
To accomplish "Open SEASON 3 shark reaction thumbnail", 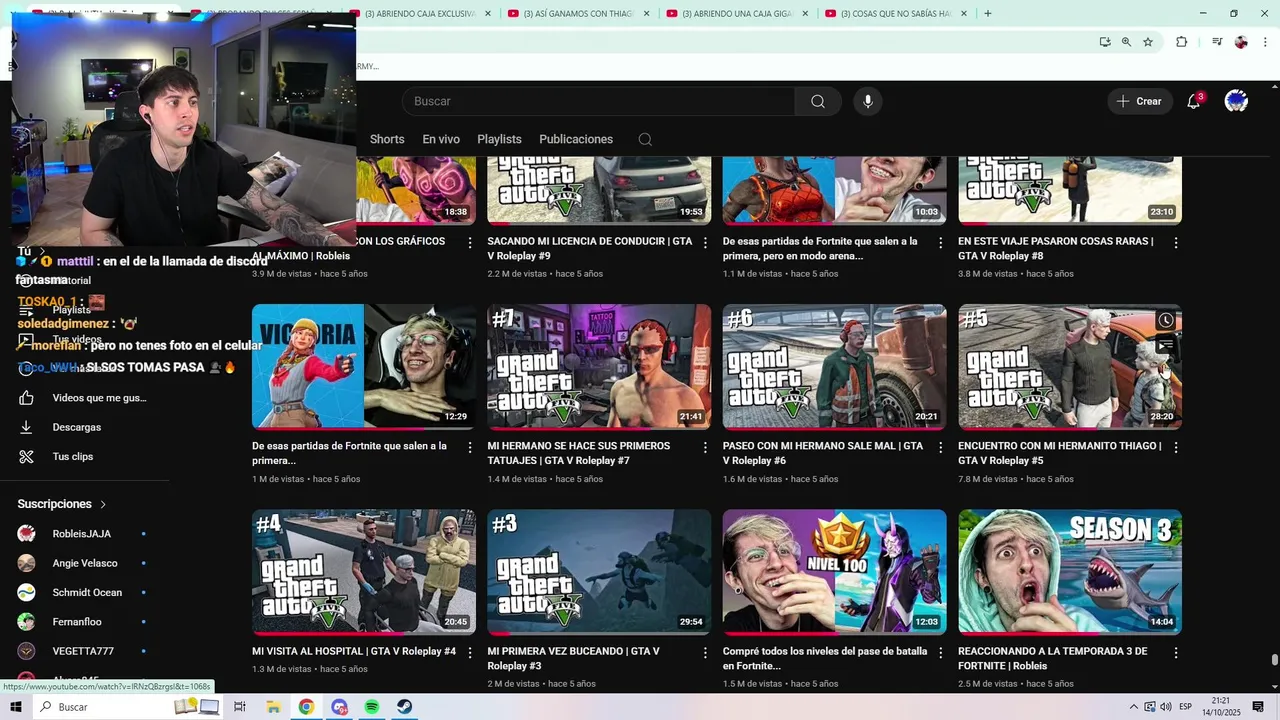I will click(1070, 572).
